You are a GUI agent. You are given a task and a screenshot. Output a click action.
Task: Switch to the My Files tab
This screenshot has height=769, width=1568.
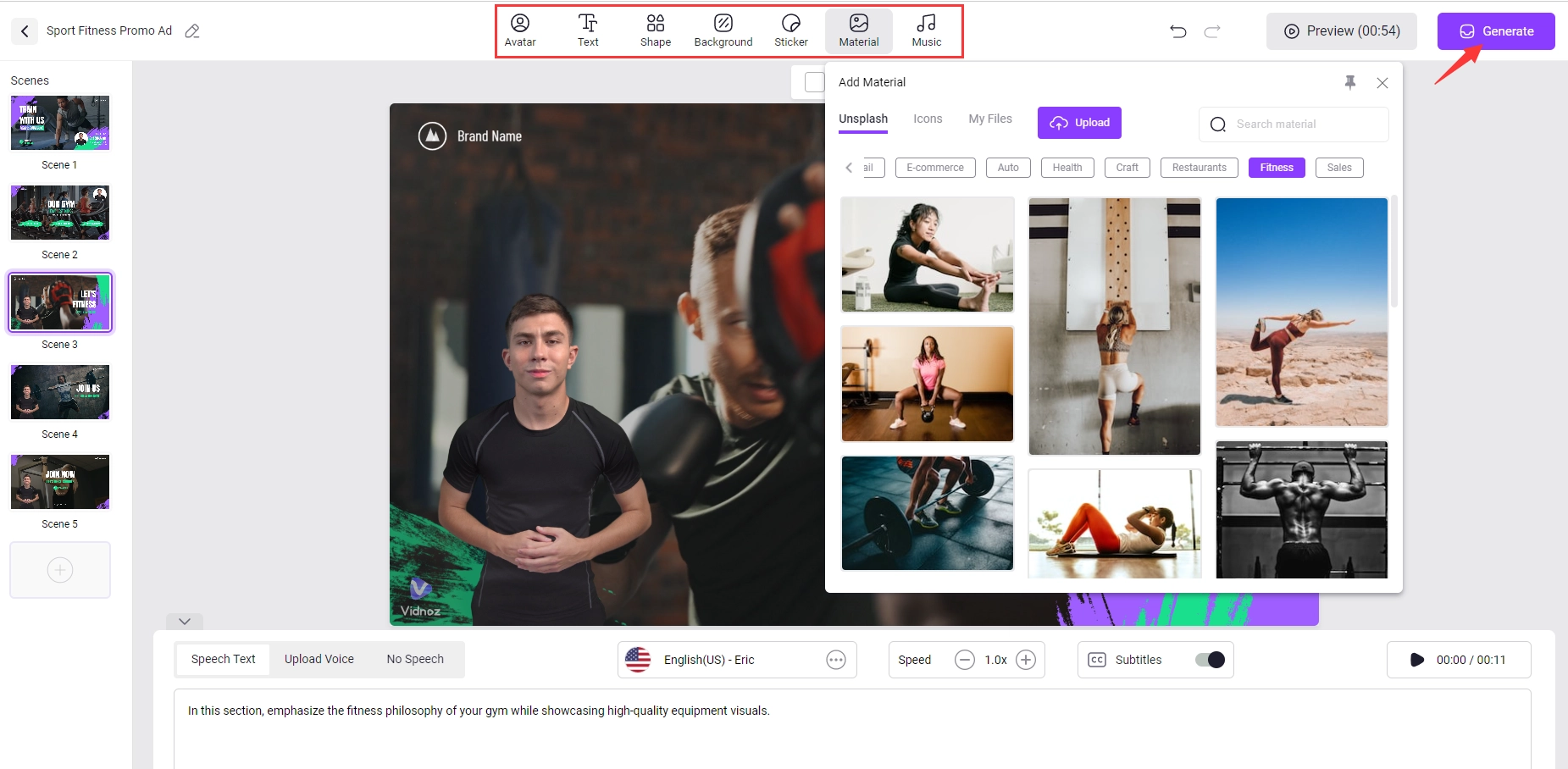tap(989, 119)
